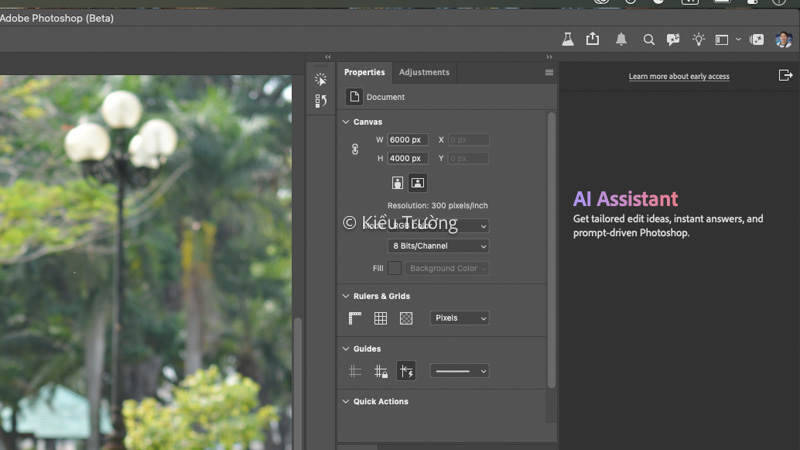Switch to the Properties tab
This screenshot has height=450, width=800.
click(x=364, y=72)
